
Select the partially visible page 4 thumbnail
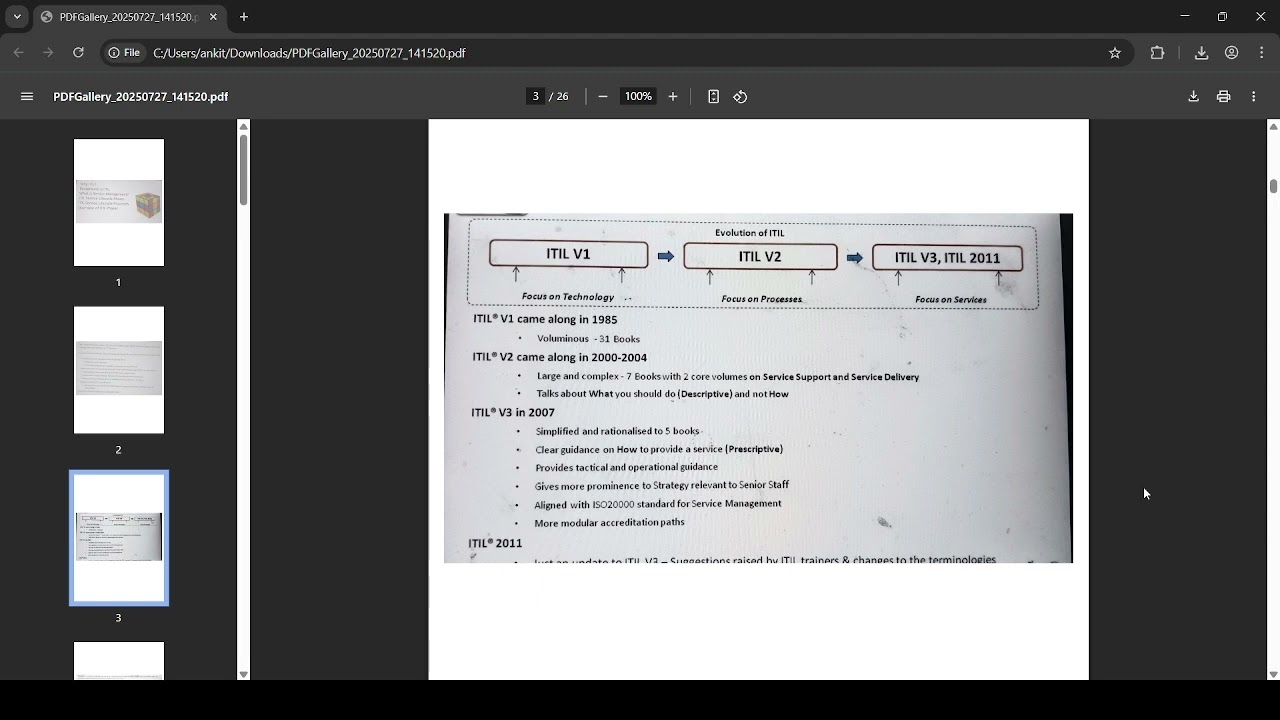[119, 661]
